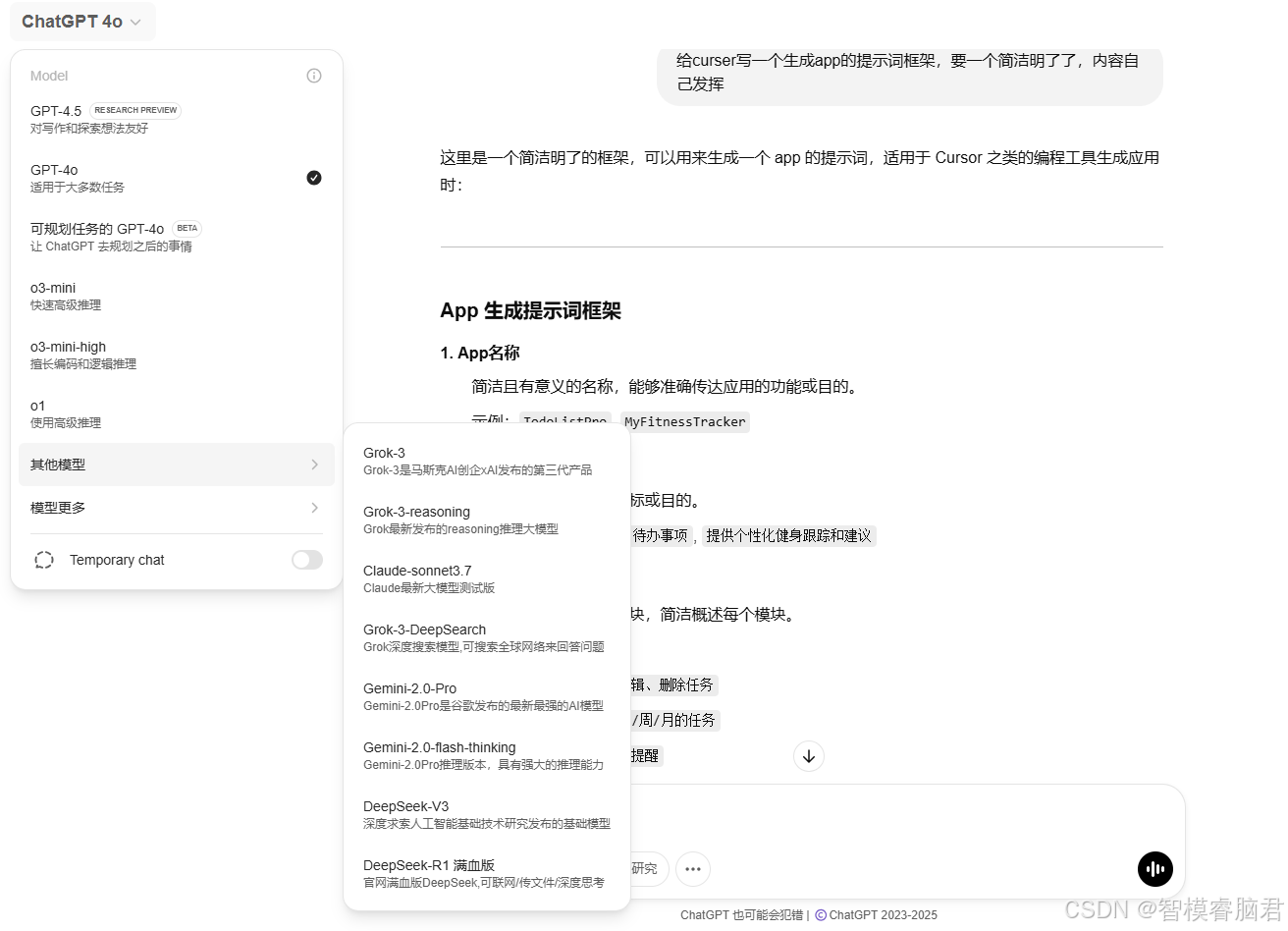Image resolution: width=1288 pixels, height=931 pixels.
Task: Click the 模型更多 chevron arrow
Action: point(314,508)
